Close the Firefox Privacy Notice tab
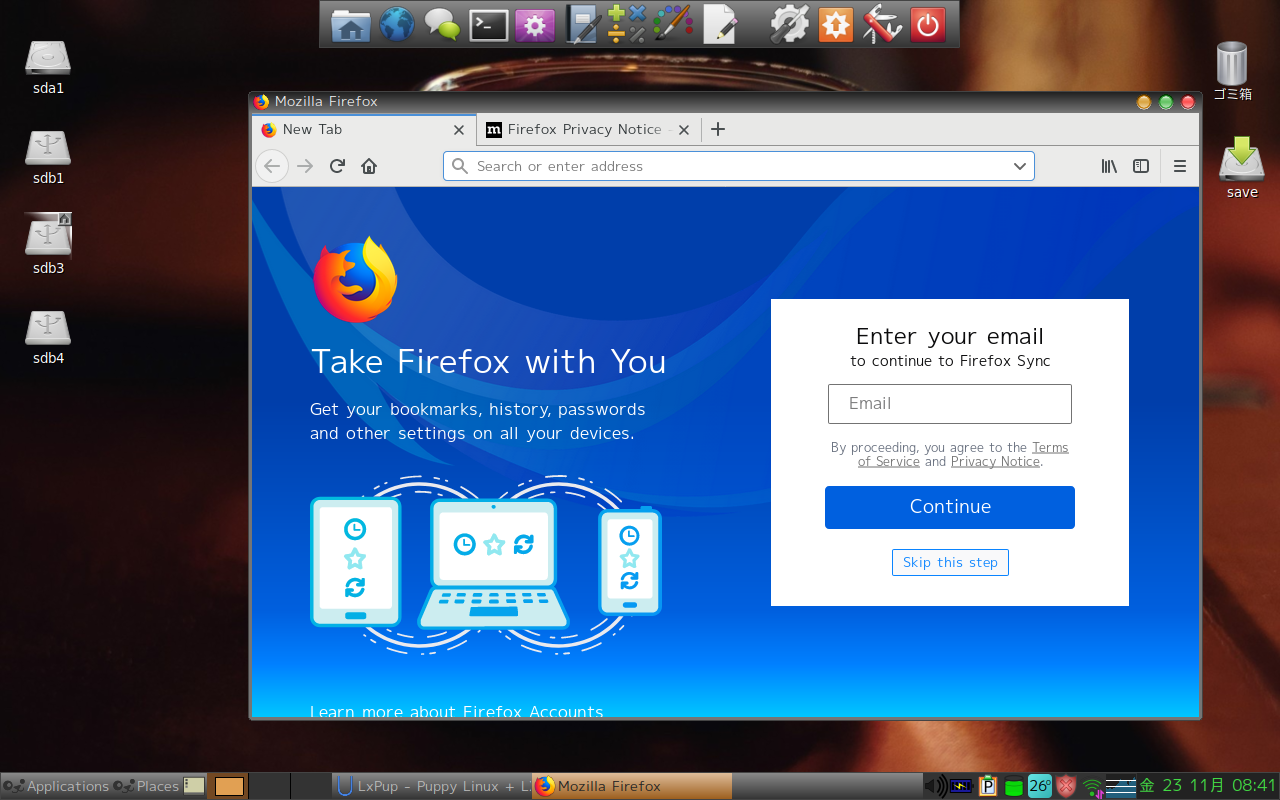Screen dimensions: 1280x800 coord(684,129)
